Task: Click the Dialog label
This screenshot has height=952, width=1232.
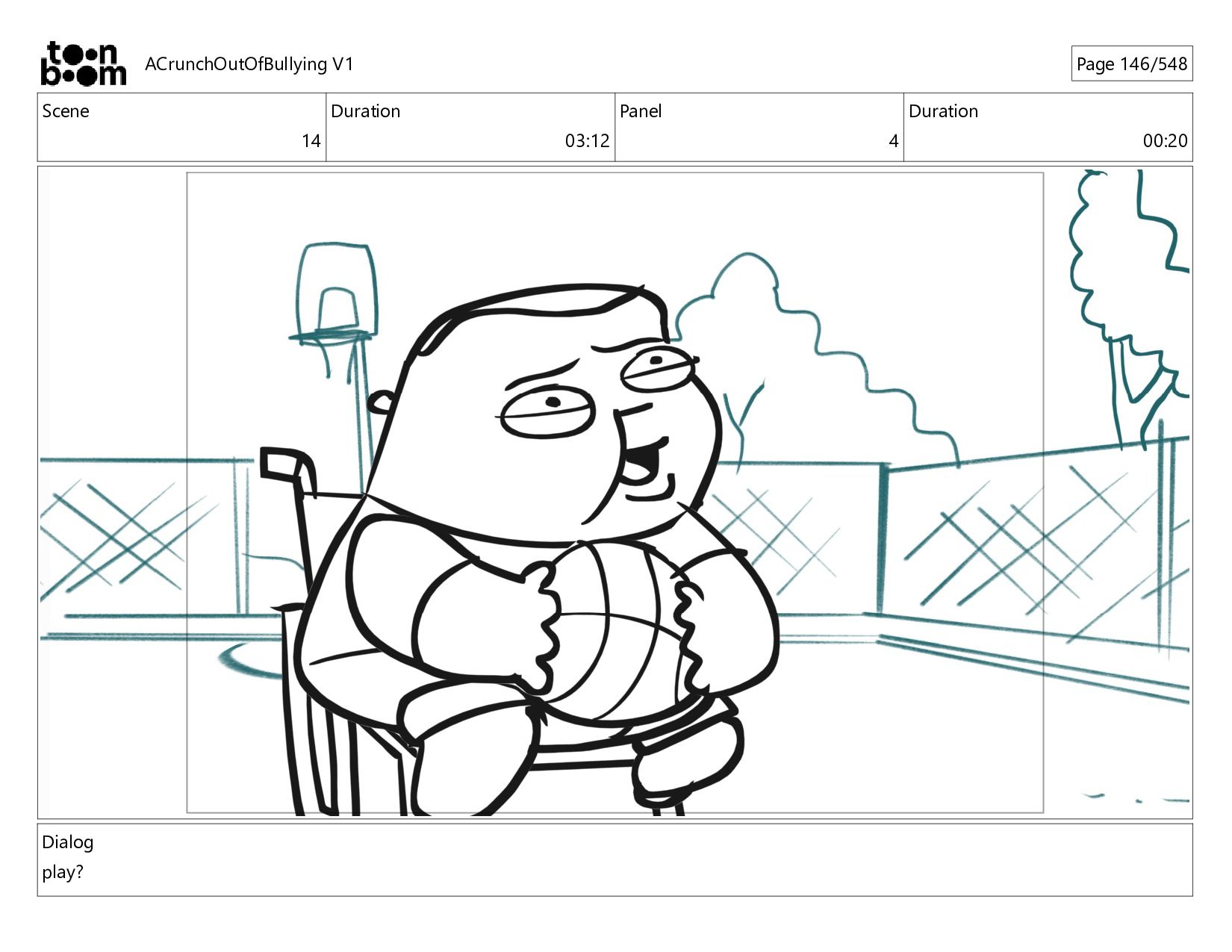Action: click(x=68, y=842)
